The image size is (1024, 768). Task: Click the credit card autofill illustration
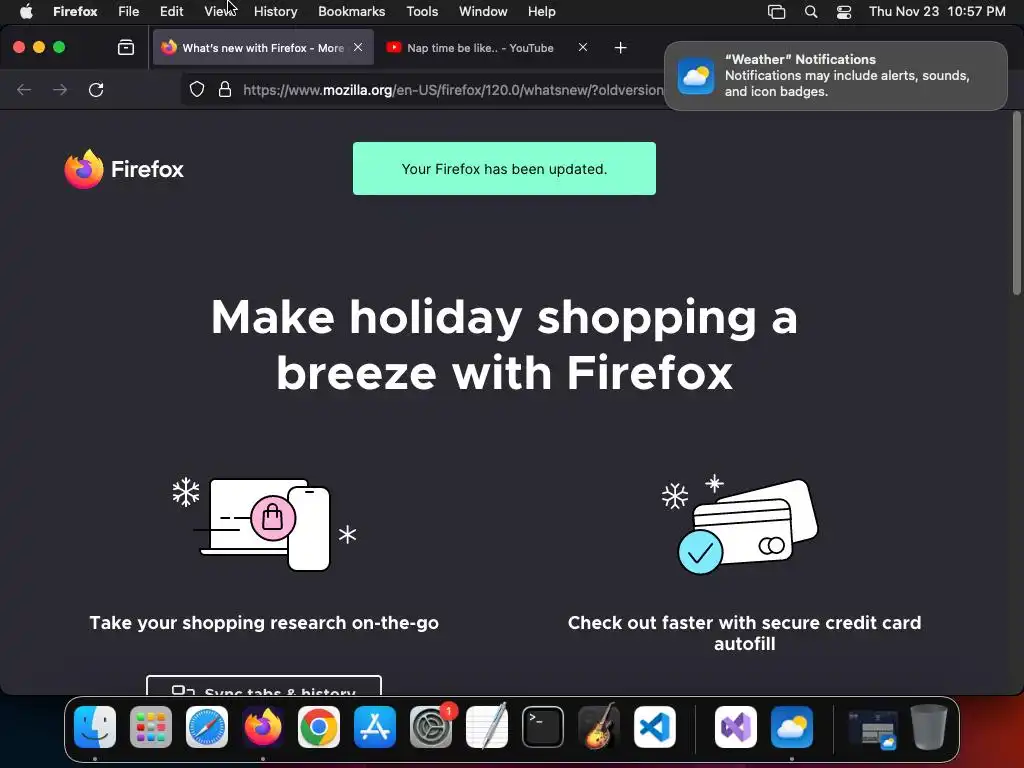(741, 525)
